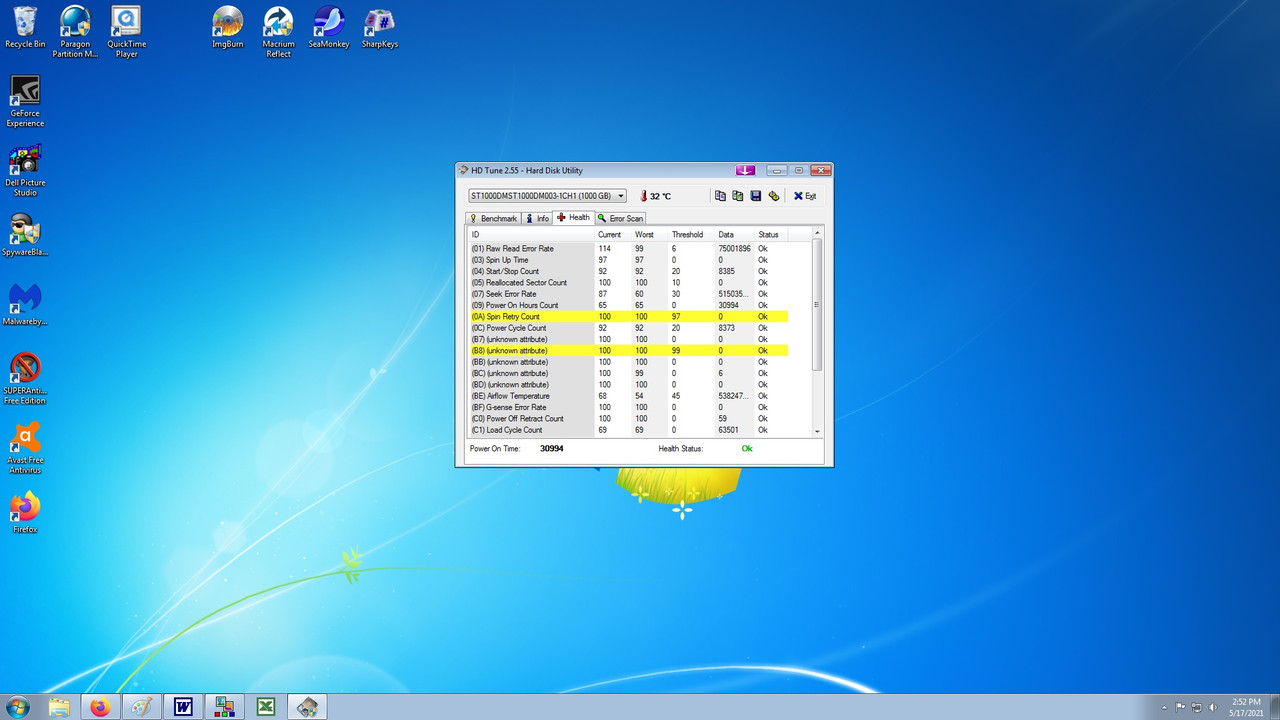The height and width of the screenshot is (720, 1280).
Task: Open the Info tab in HD Tune
Action: pos(537,217)
